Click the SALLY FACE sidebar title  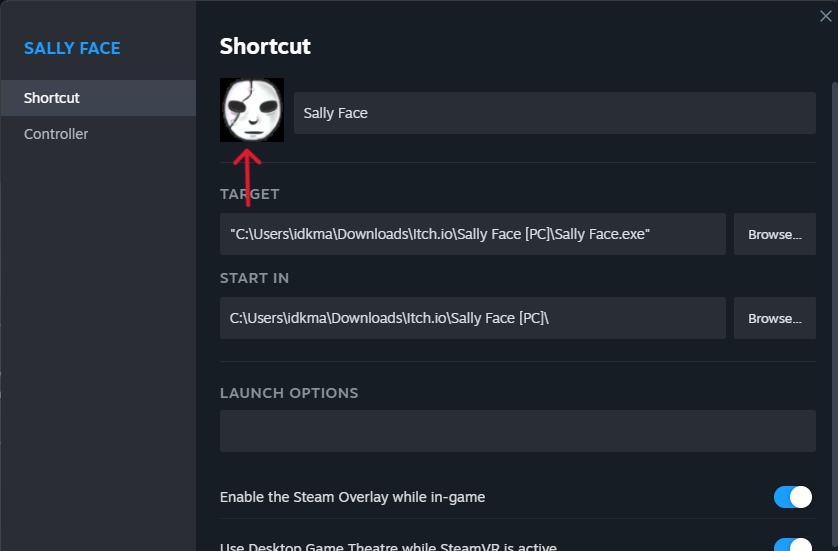pos(72,48)
